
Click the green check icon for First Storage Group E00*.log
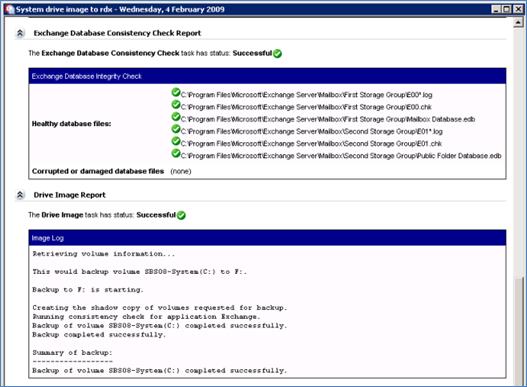(176, 92)
